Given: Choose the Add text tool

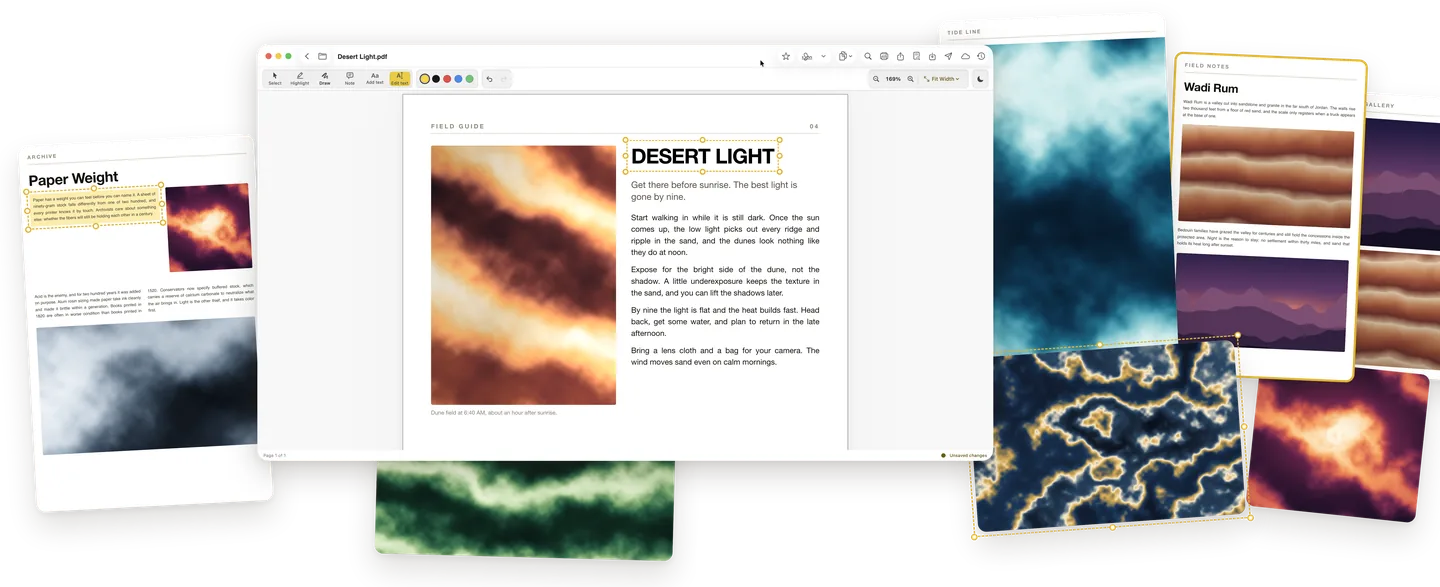Looking at the screenshot, I should [375, 78].
